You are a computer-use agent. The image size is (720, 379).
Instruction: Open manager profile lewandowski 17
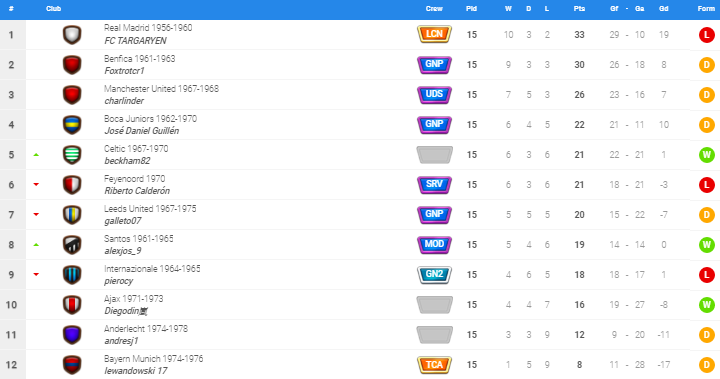pyautogui.click(x=136, y=371)
